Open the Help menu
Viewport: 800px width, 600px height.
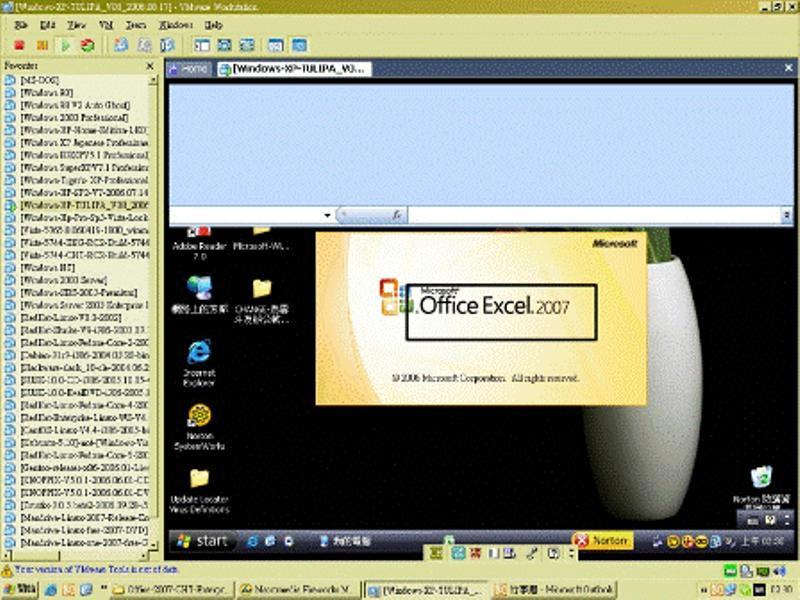tap(213, 24)
